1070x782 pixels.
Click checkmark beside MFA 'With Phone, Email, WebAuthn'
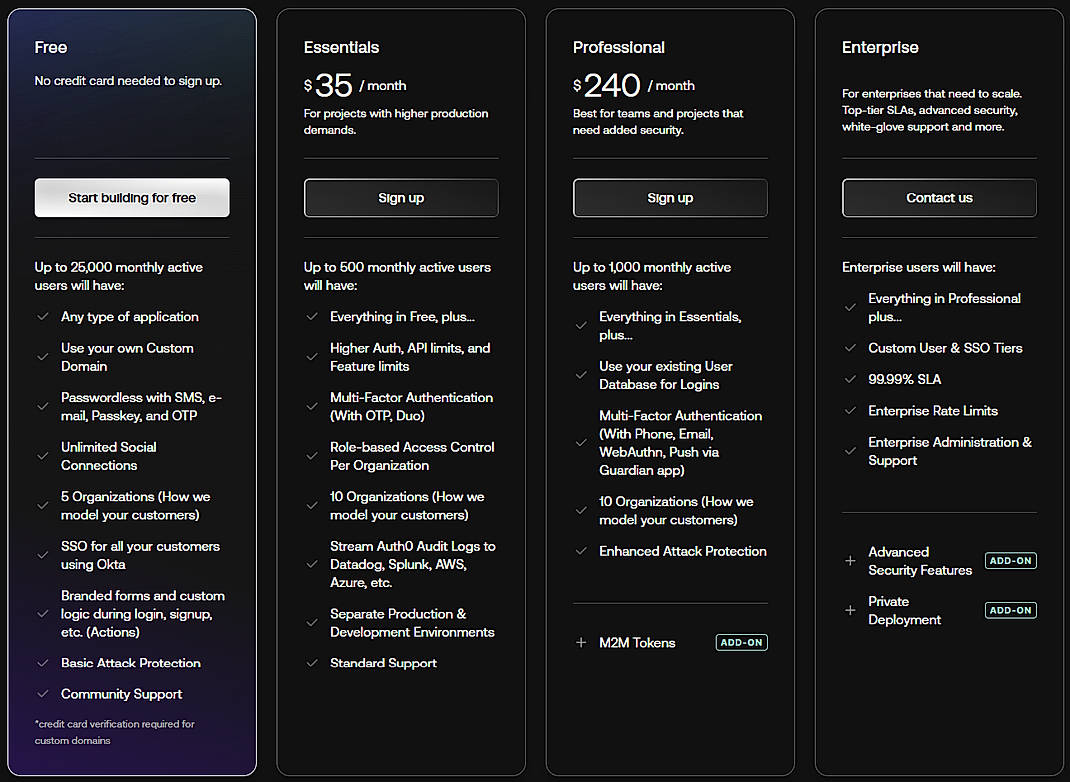click(581, 443)
